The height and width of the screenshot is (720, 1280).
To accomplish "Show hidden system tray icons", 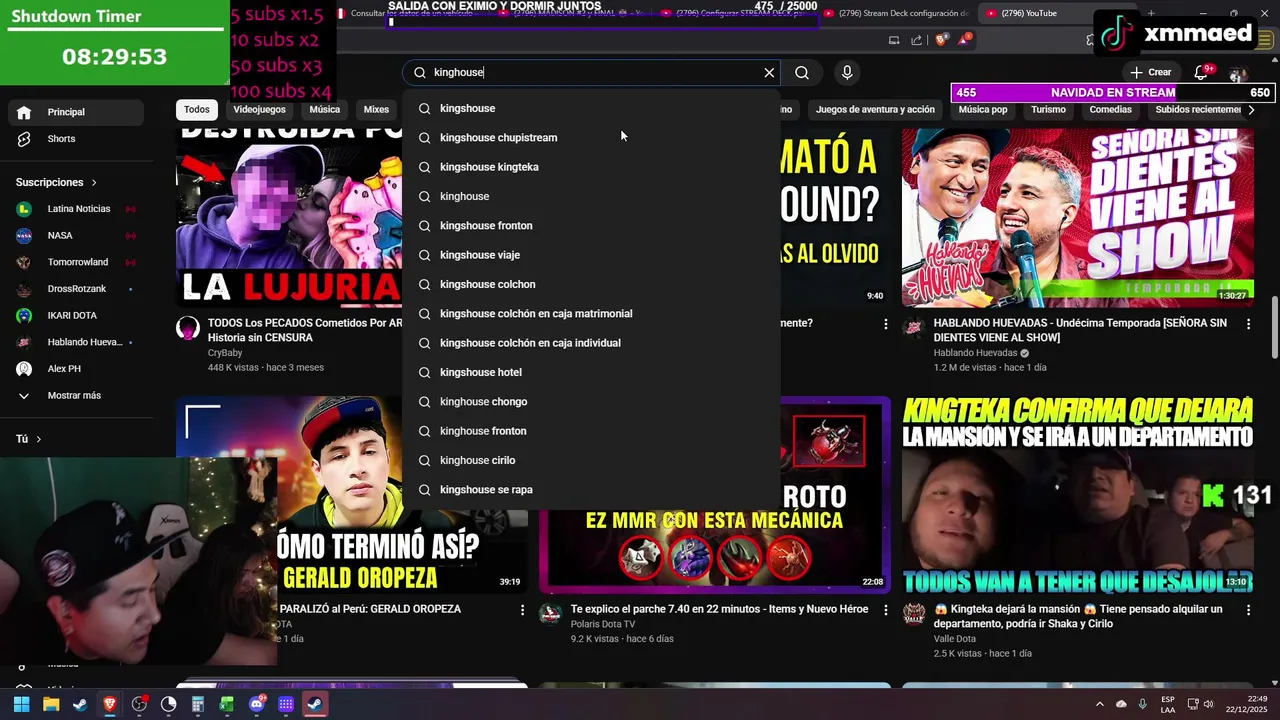I will (x=1100, y=704).
